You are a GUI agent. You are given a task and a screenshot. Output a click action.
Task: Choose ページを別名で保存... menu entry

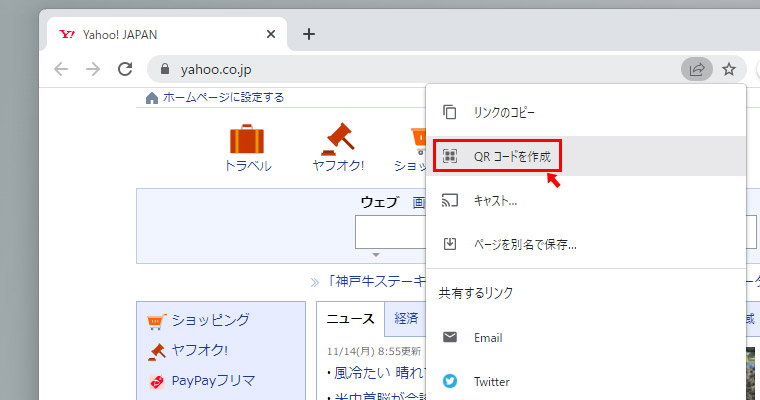586,244
